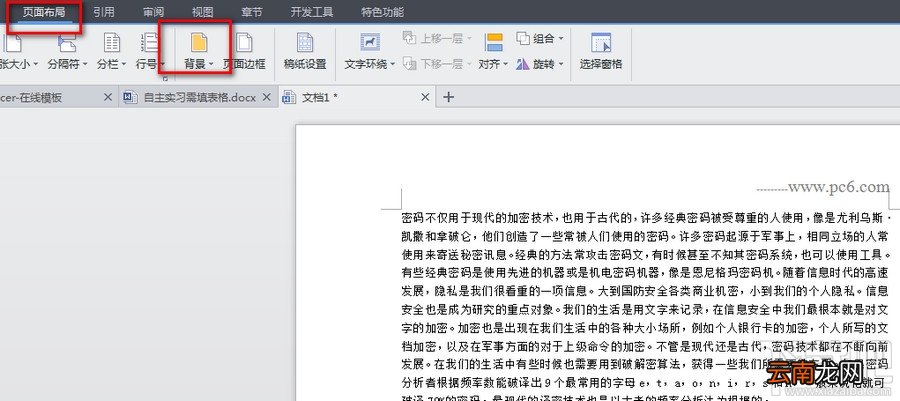Viewport: 900px width, 401px height.
Task: Click the line starting 使用来寄送秘密讯息
Action: point(646,254)
